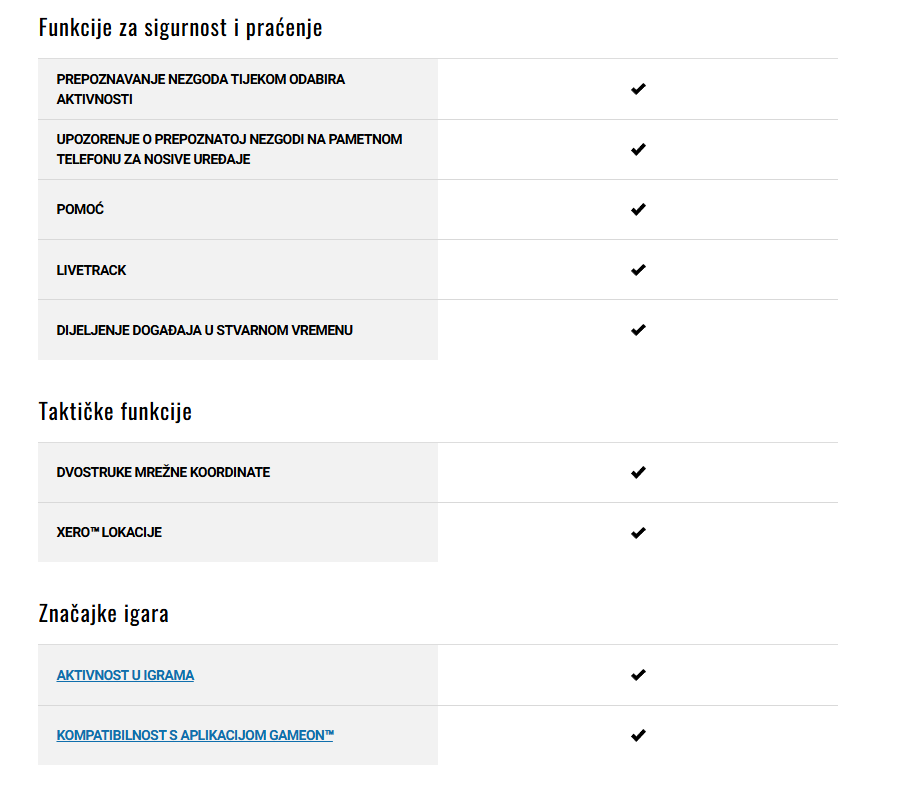
Task: Click the Dvostruke mrežne koordinate label
Action: tap(163, 472)
